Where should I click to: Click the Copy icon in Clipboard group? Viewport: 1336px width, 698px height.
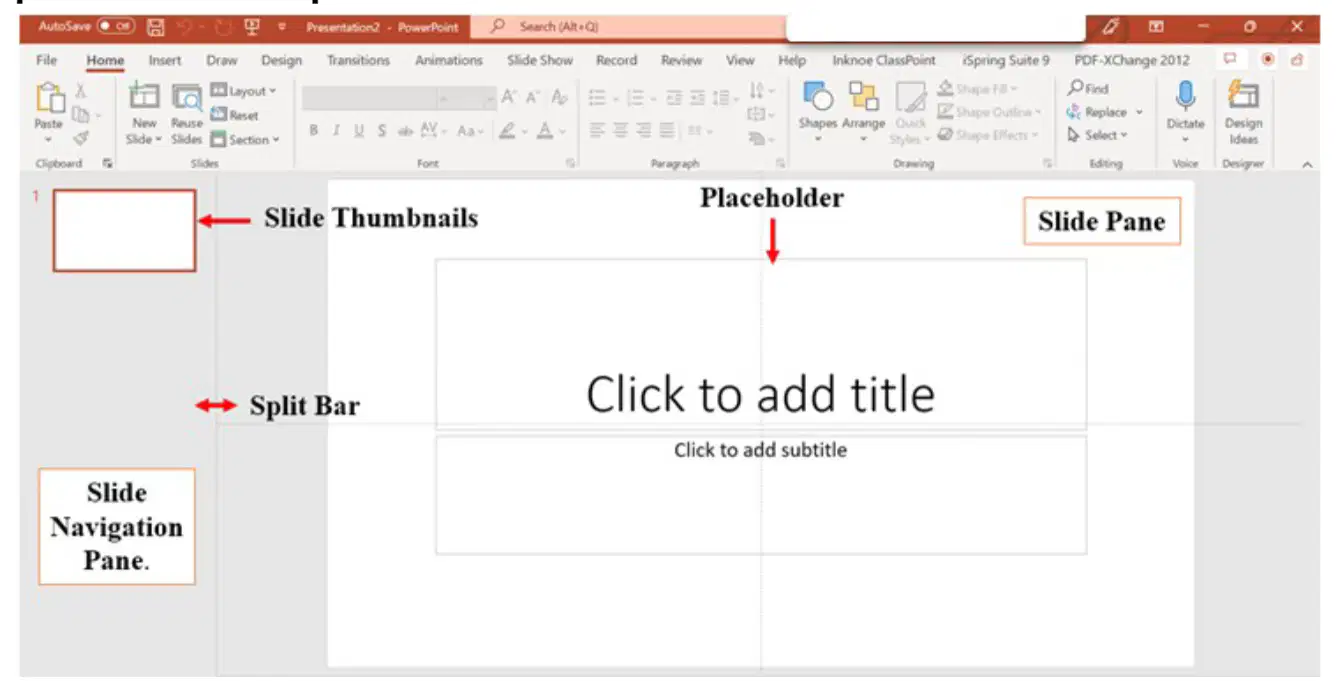81,115
